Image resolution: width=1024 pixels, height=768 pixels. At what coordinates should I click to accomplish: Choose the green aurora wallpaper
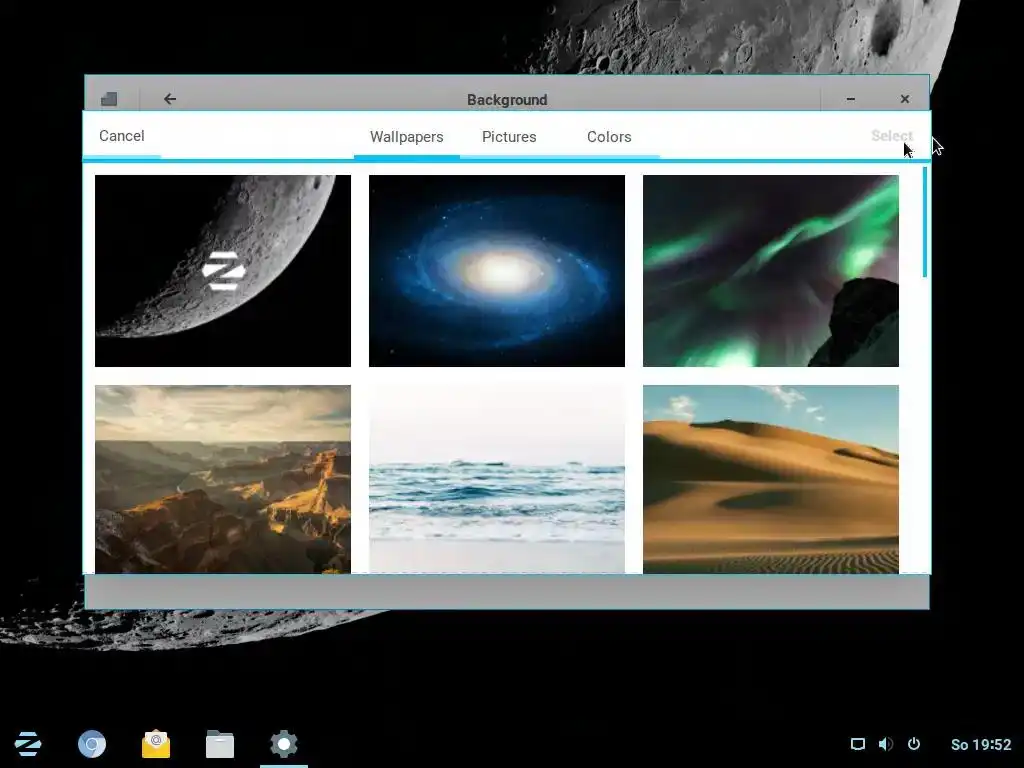tap(771, 271)
